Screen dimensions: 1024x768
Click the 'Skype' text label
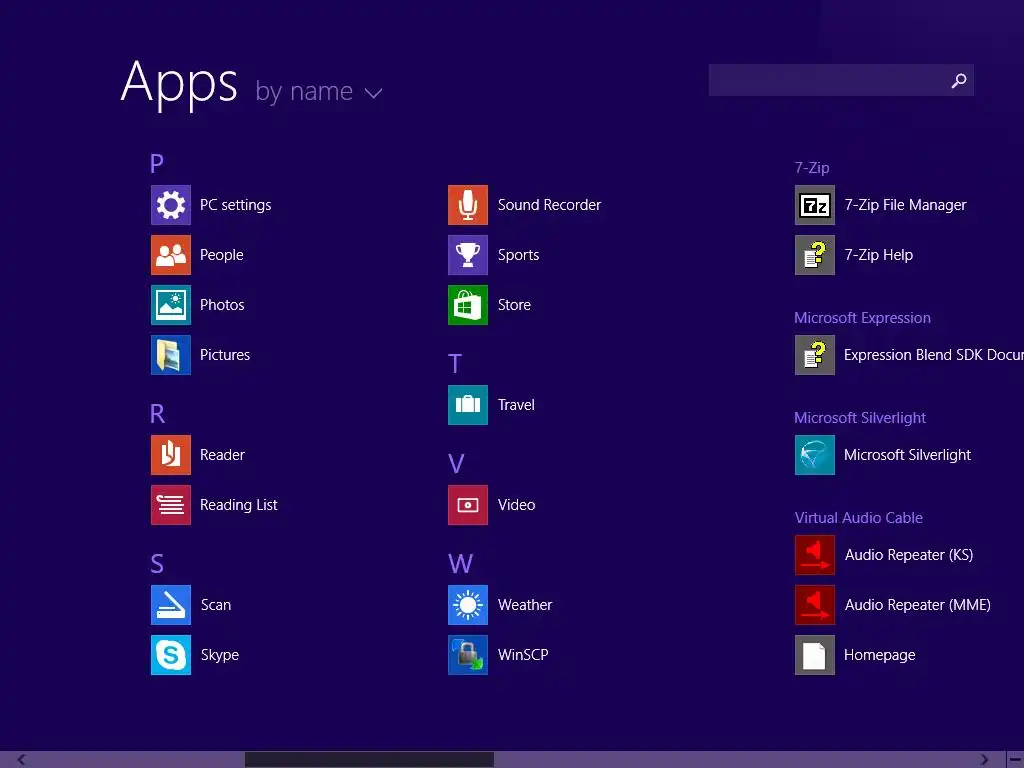point(219,654)
